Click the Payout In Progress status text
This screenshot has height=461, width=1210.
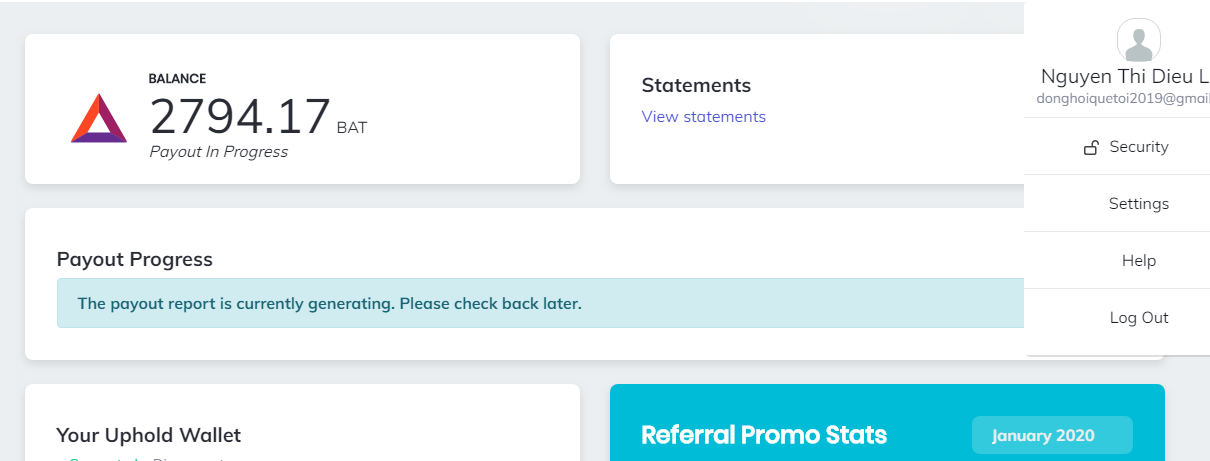218,152
